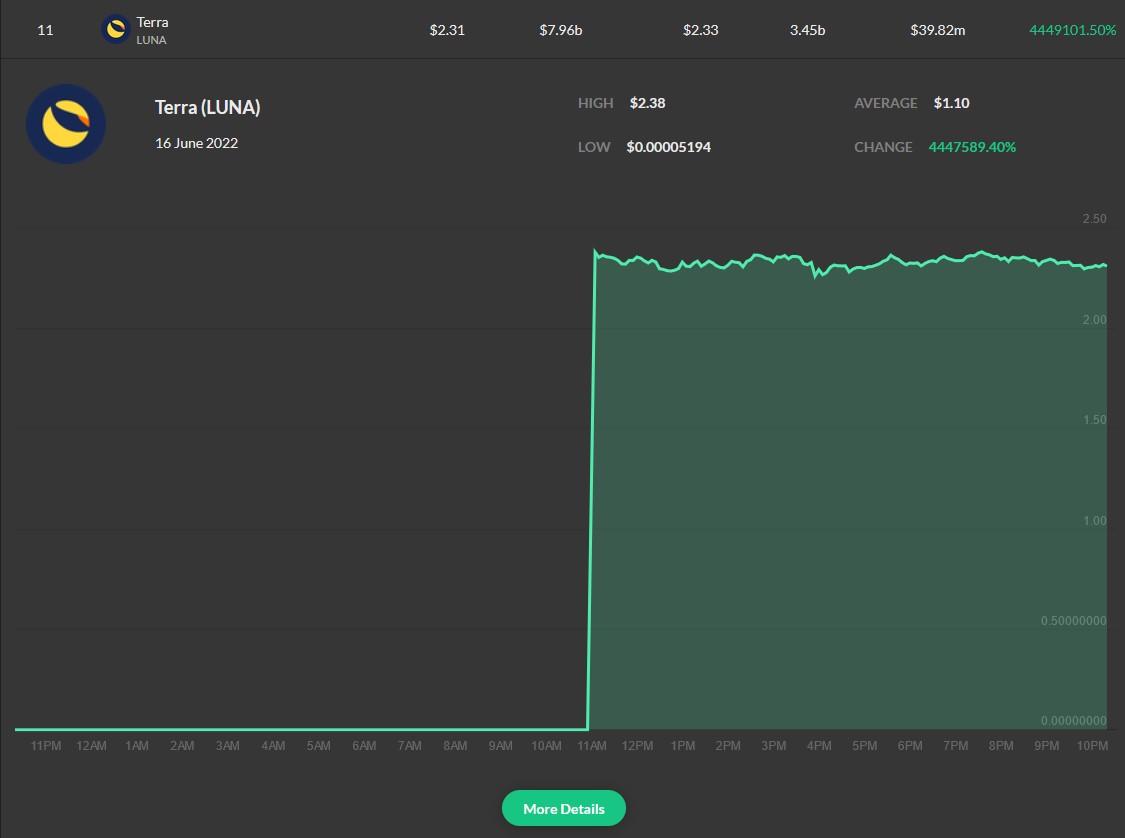The image size is (1125, 838).
Task: Click the $39.82m volume value
Action: click(x=937, y=30)
